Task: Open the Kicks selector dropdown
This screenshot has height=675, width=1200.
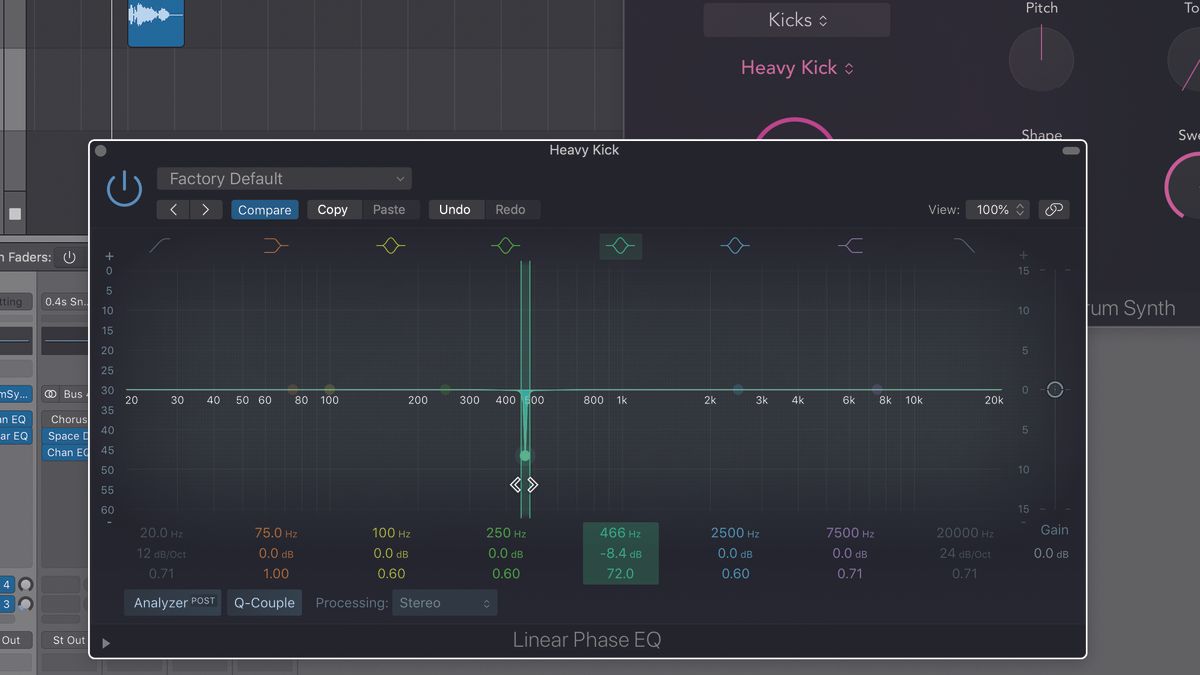Action: point(796,19)
